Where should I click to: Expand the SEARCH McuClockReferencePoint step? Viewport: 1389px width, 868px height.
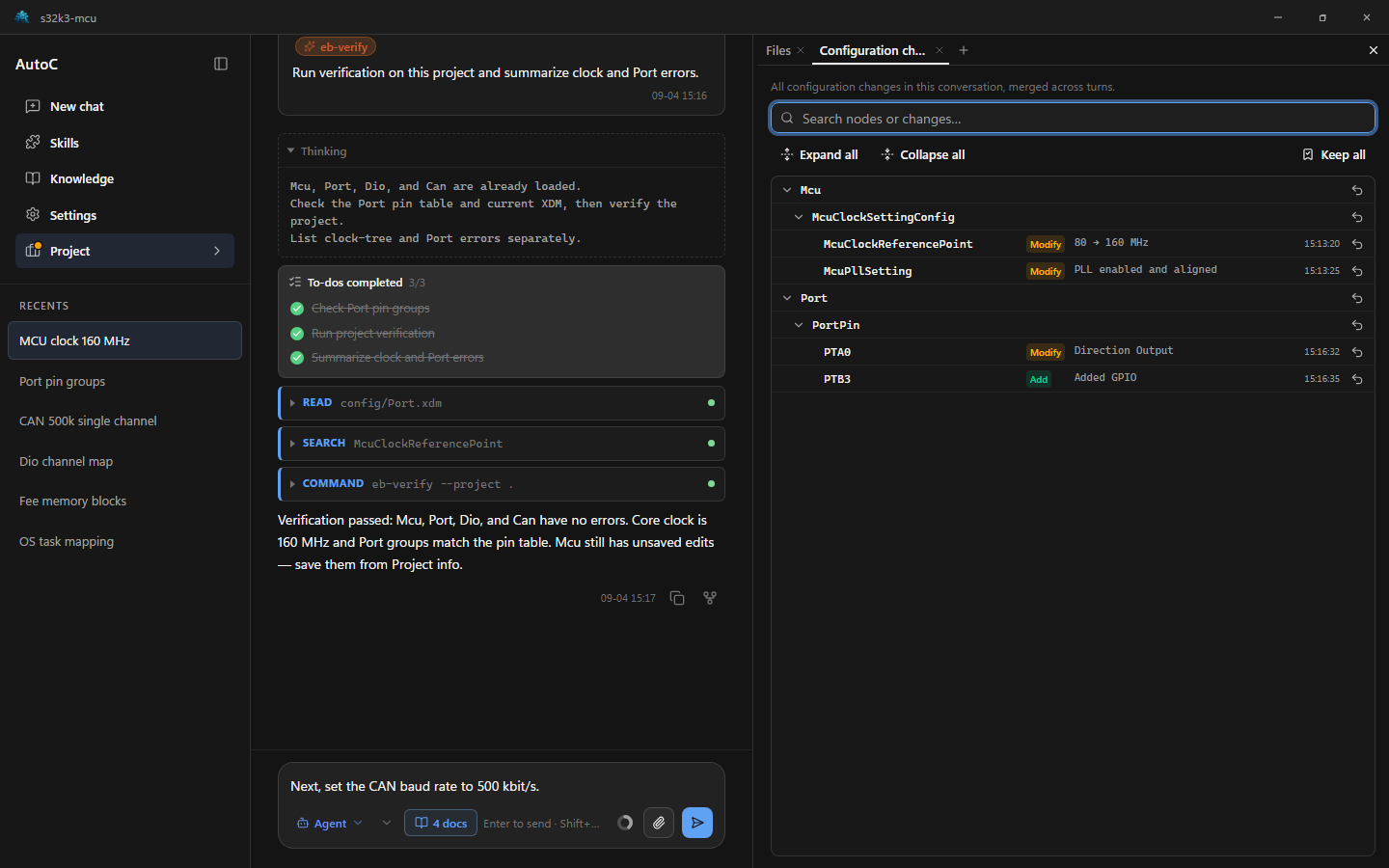[501, 444]
